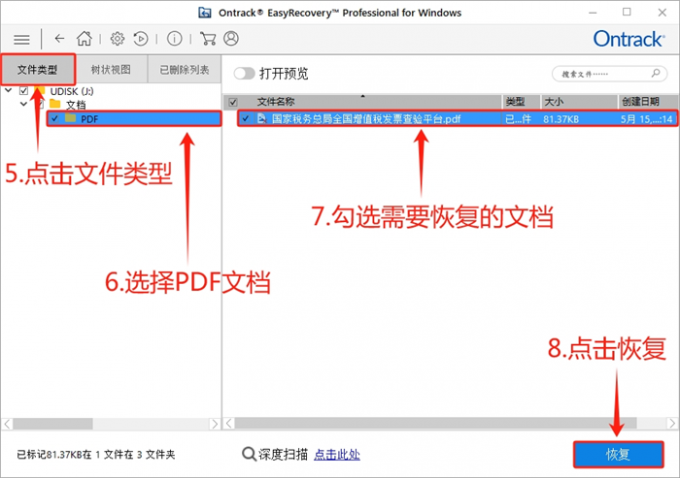Open the shopping cart icon
The image size is (680, 478).
click(208, 39)
